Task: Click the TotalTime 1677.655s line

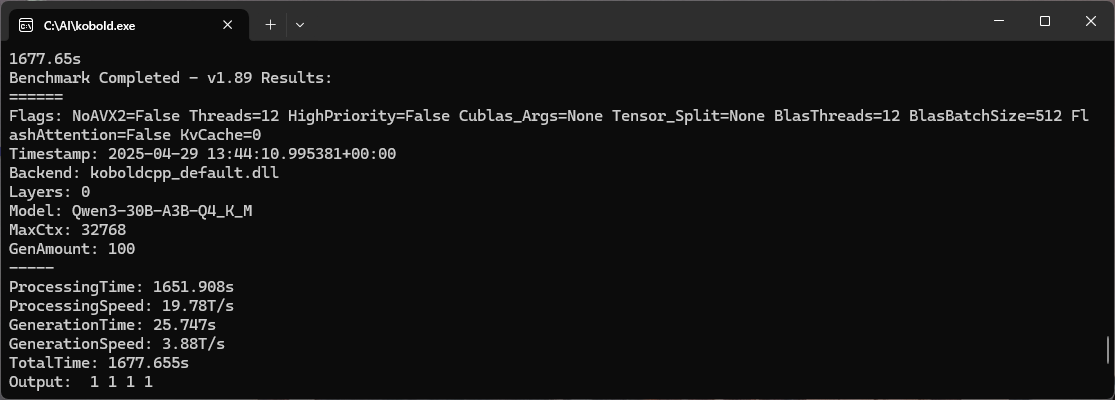Action: coord(99,363)
